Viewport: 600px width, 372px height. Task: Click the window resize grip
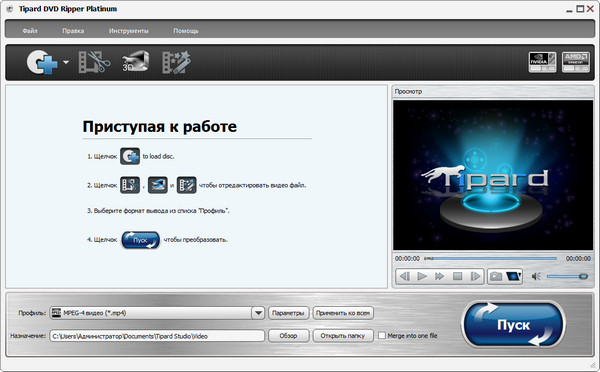(592, 364)
